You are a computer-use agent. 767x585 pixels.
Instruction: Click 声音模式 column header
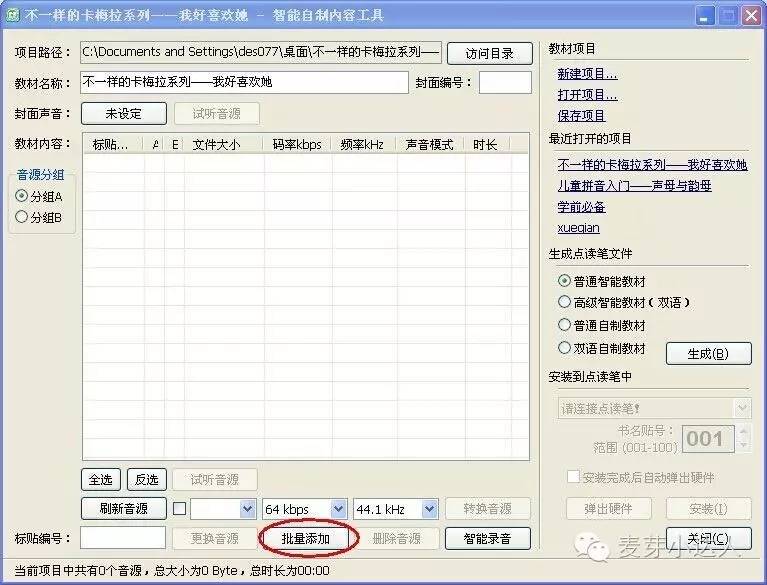tap(430, 145)
